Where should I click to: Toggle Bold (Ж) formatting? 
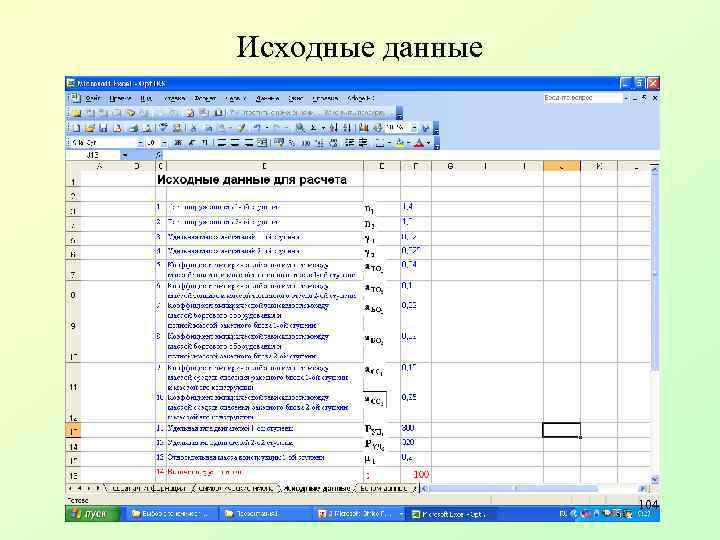tap(178, 143)
